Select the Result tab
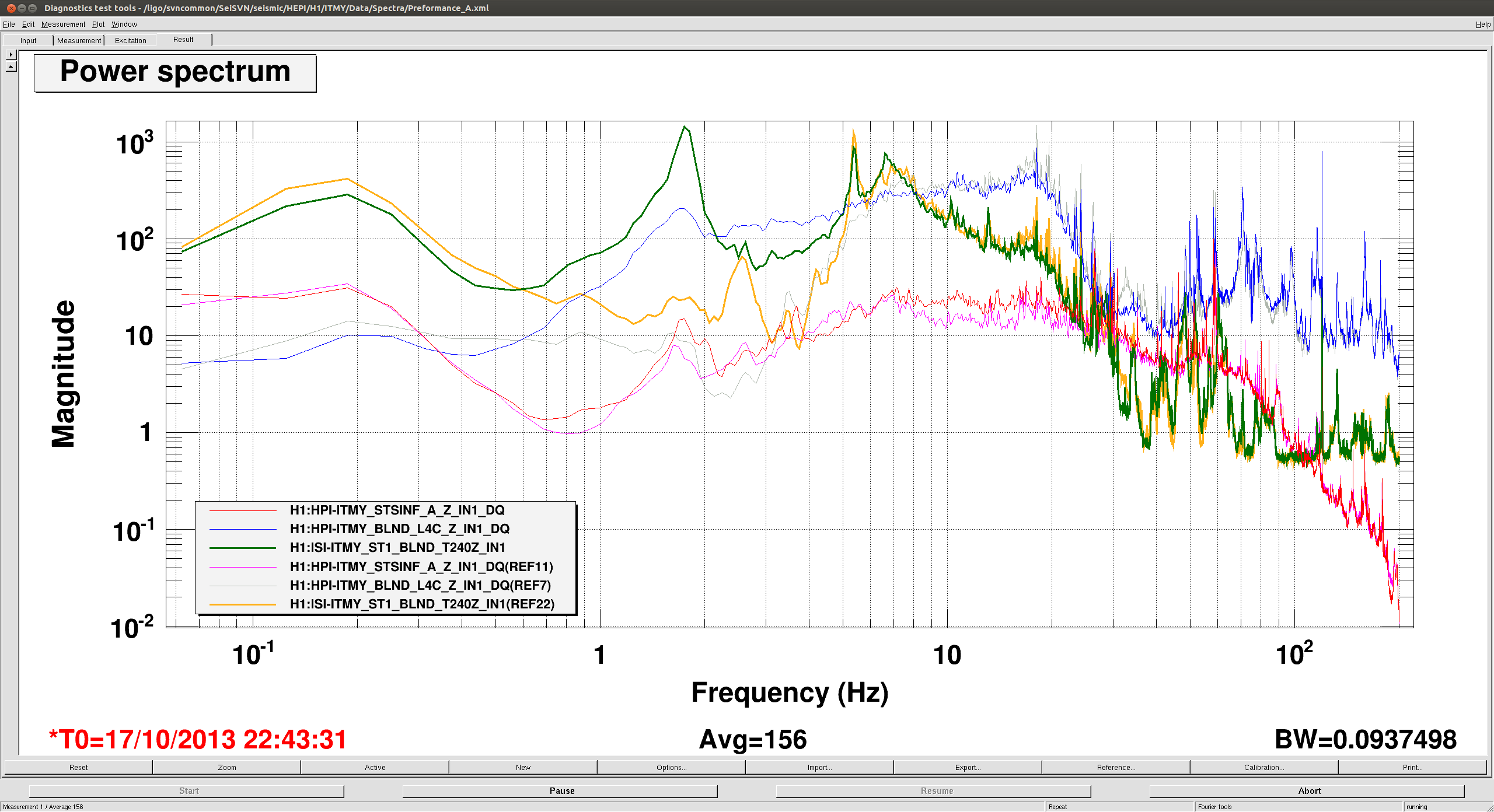The width and height of the screenshot is (1494, 812). (x=183, y=40)
